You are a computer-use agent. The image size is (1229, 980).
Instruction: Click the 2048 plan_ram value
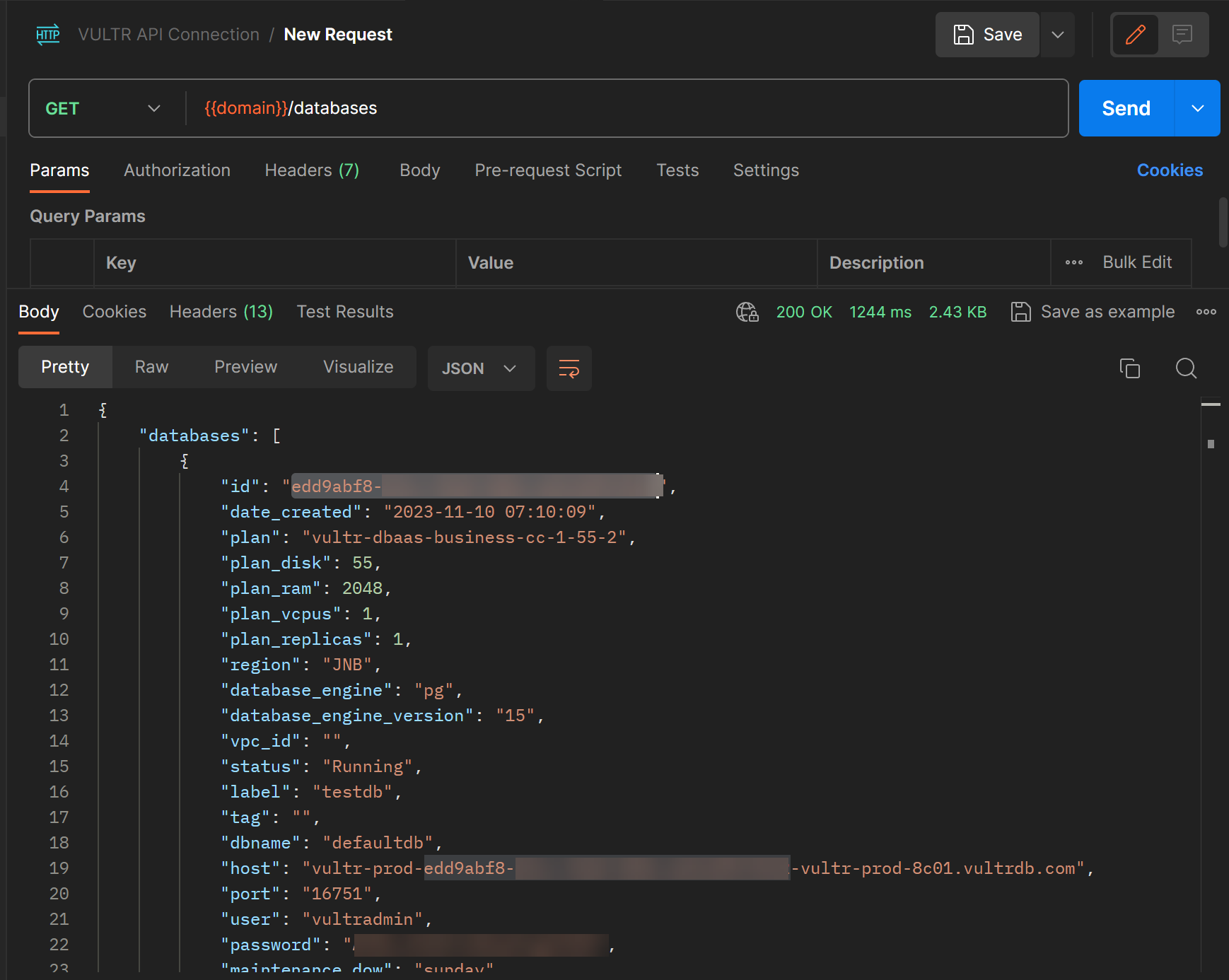(362, 588)
